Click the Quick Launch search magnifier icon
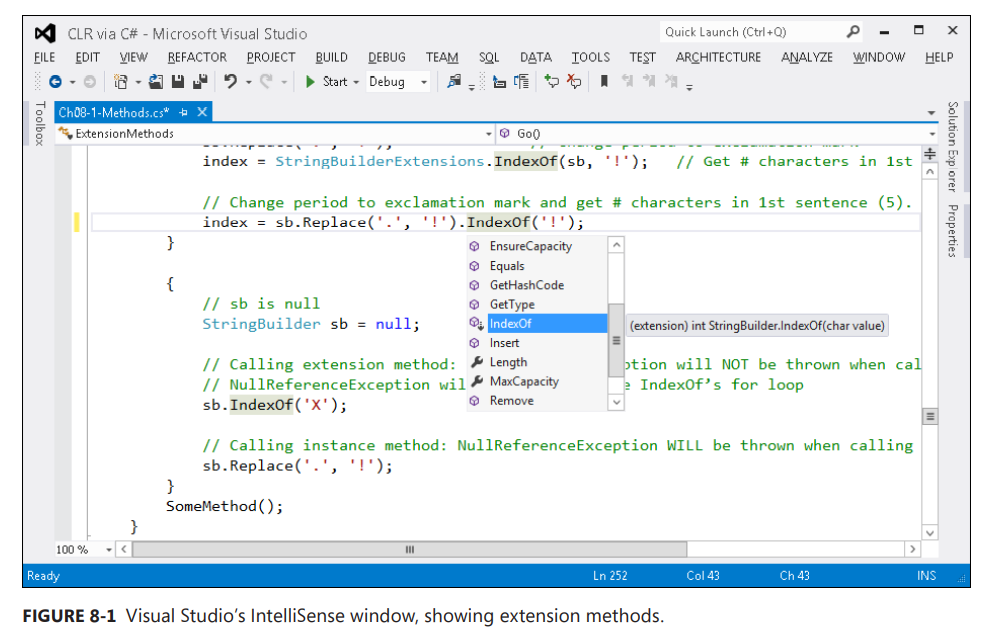The height and width of the screenshot is (637, 994). [853, 32]
